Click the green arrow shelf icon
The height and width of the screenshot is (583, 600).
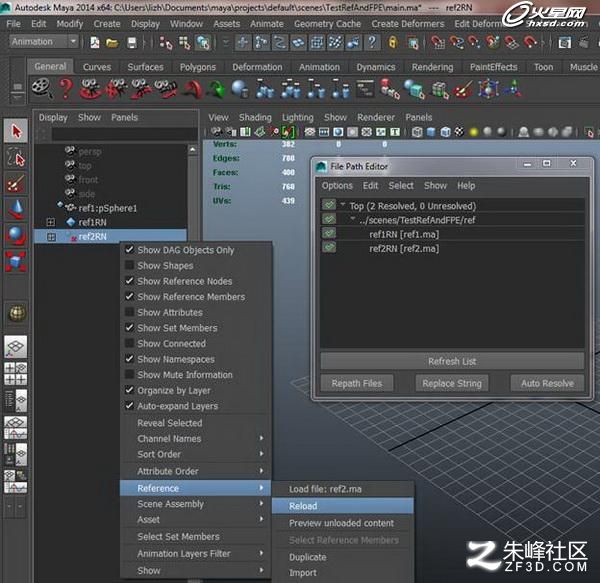[x=217, y=89]
